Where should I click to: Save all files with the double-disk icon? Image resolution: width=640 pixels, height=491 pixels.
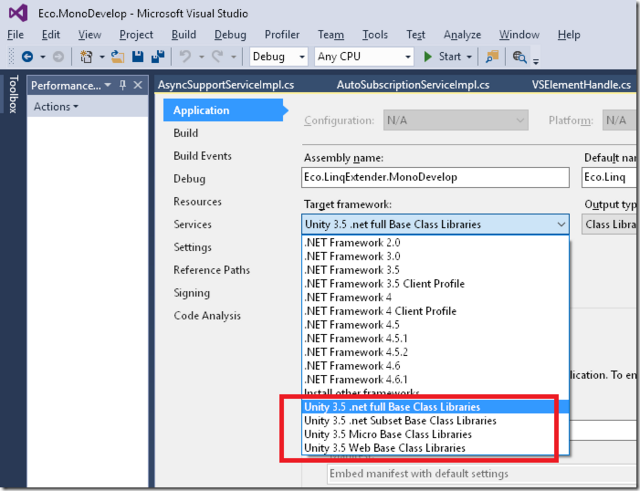pyautogui.click(x=158, y=56)
